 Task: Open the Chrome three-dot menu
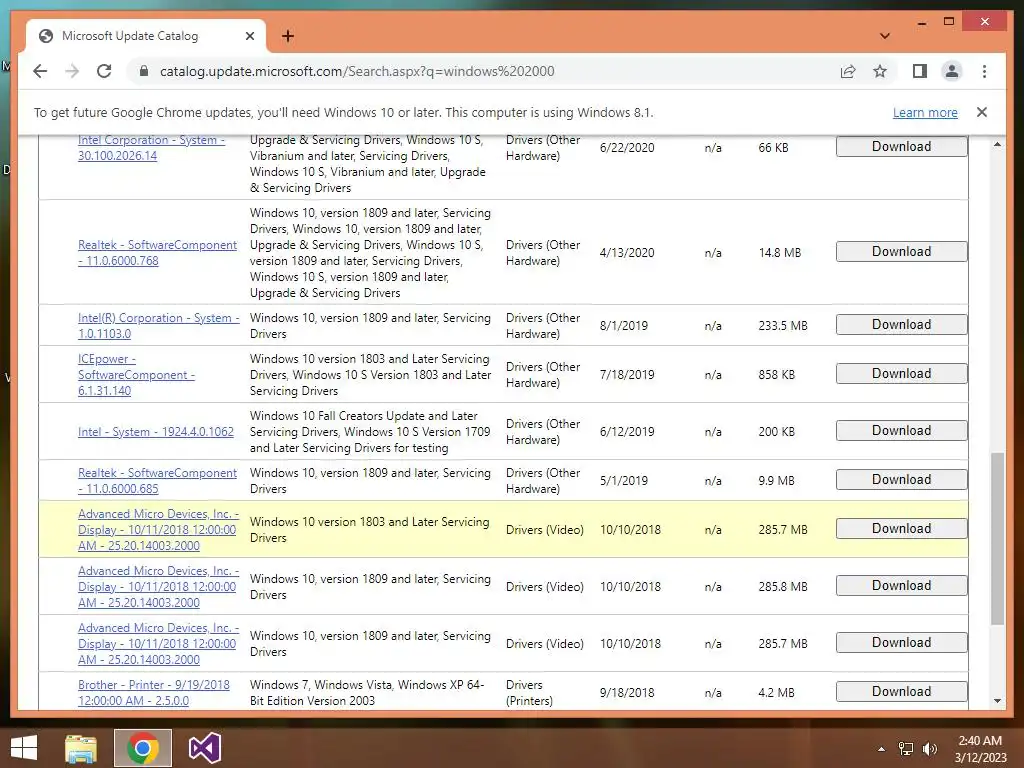click(x=984, y=71)
